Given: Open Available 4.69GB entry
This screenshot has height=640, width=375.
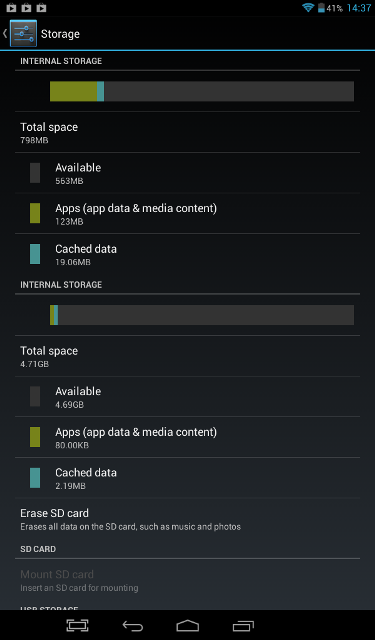Looking at the screenshot, I should click(187, 396).
